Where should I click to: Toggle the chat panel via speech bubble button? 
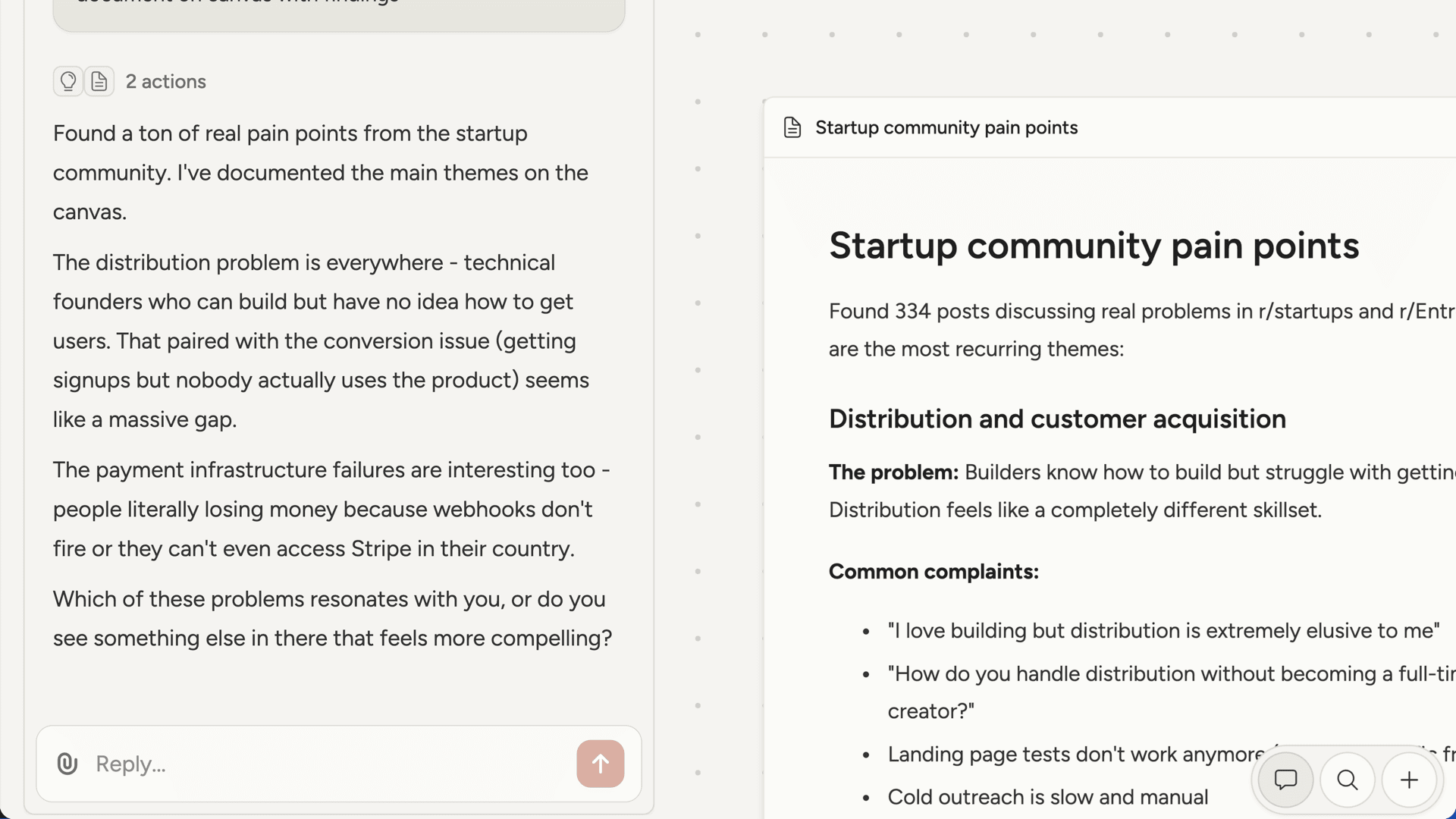click(x=1285, y=780)
